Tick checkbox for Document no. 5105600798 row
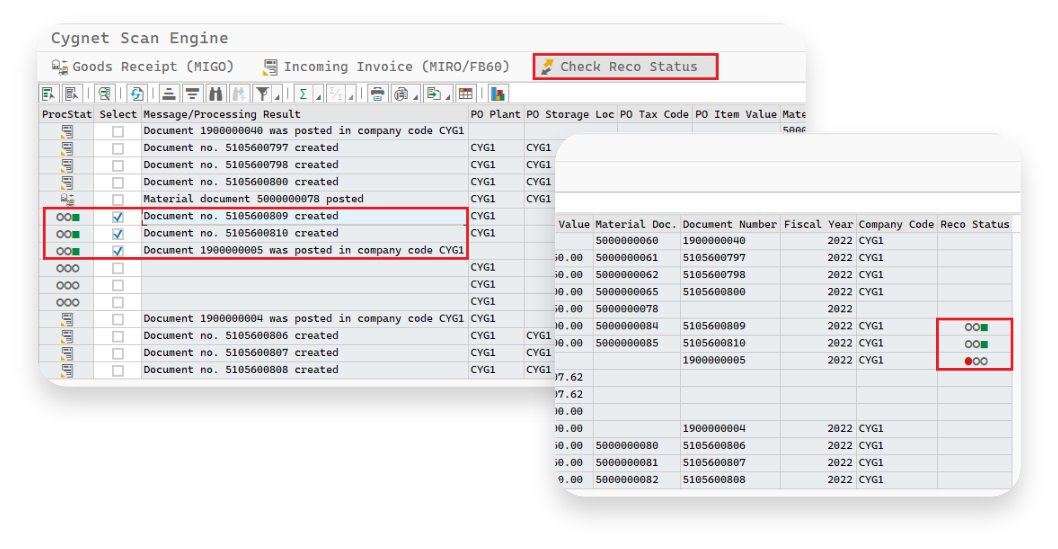 tap(118, 165)
